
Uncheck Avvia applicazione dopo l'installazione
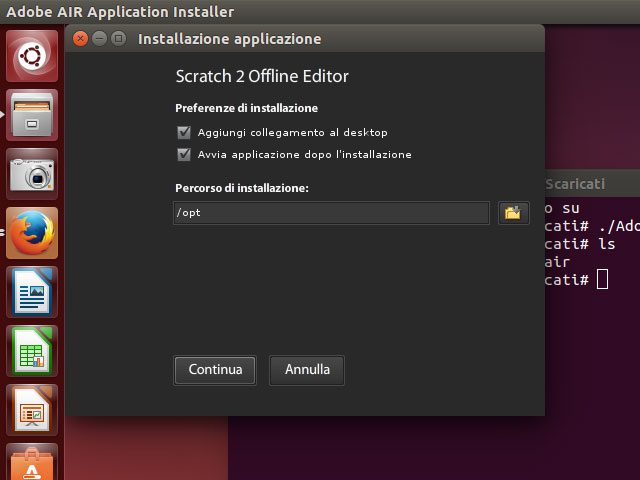coord(184,154)
